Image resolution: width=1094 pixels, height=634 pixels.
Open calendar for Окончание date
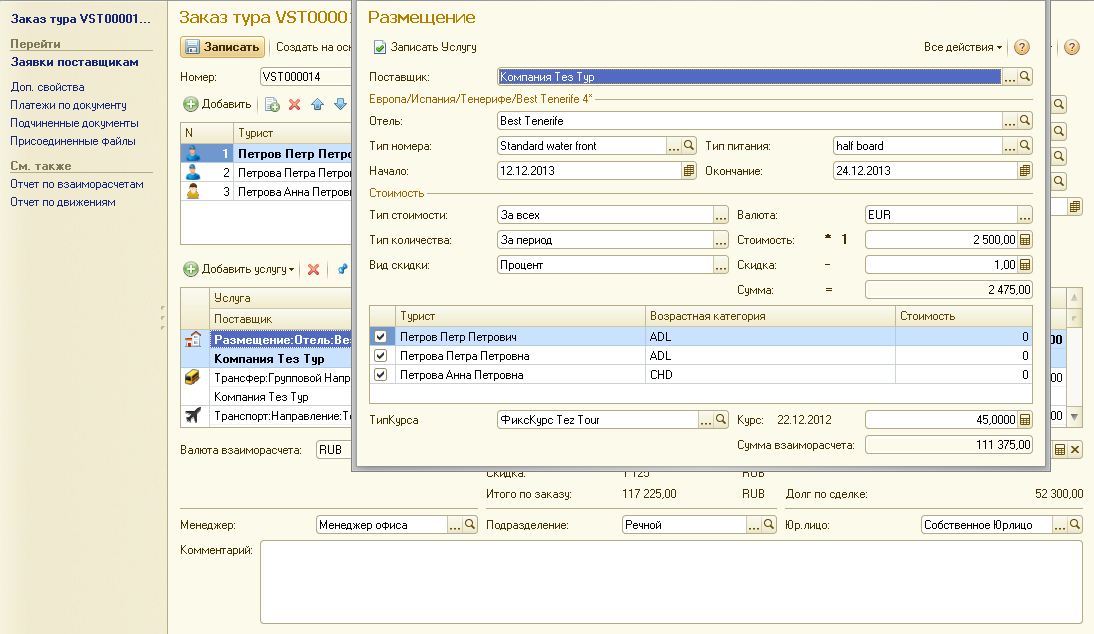(x=1025, y=171)
